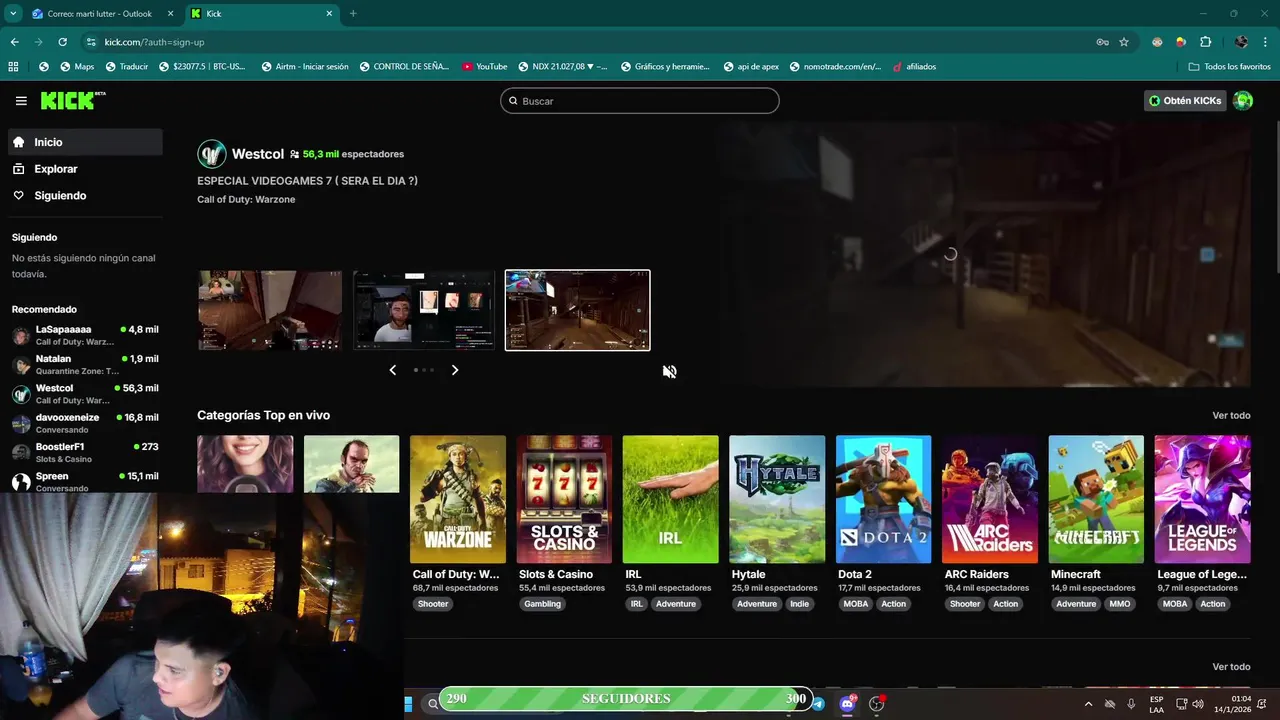Click the Westcol channel avatar in the featured header
The image size is (1280, 720).
click(212, 154)
